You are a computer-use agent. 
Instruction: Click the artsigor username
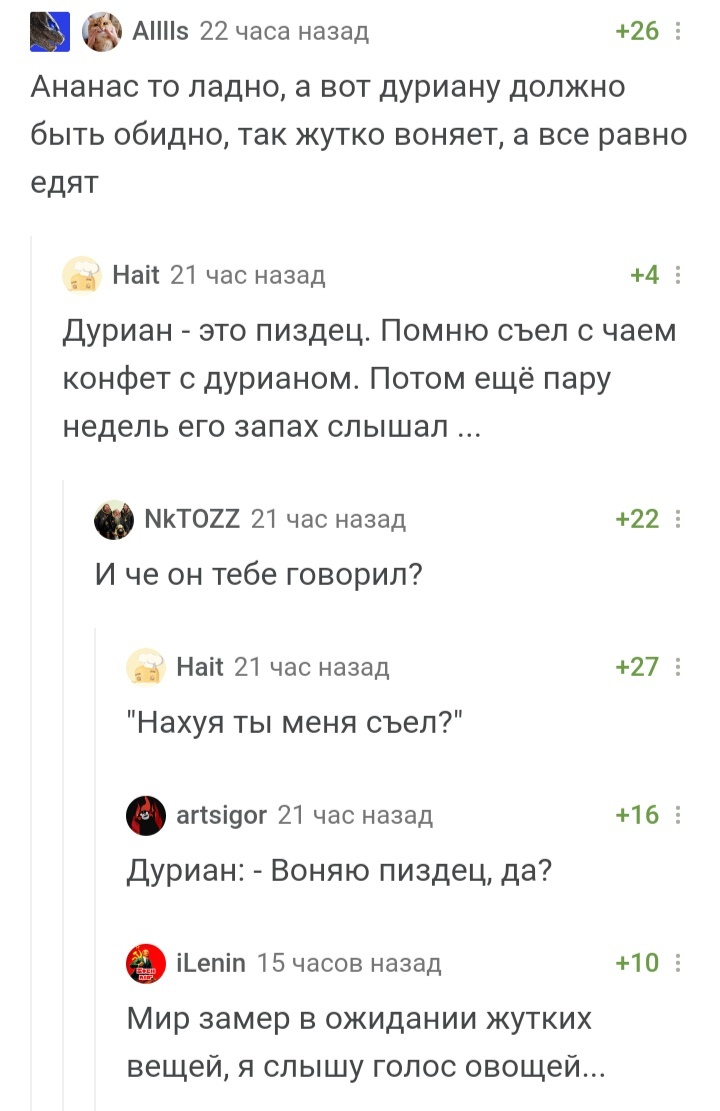click(222, 816)
